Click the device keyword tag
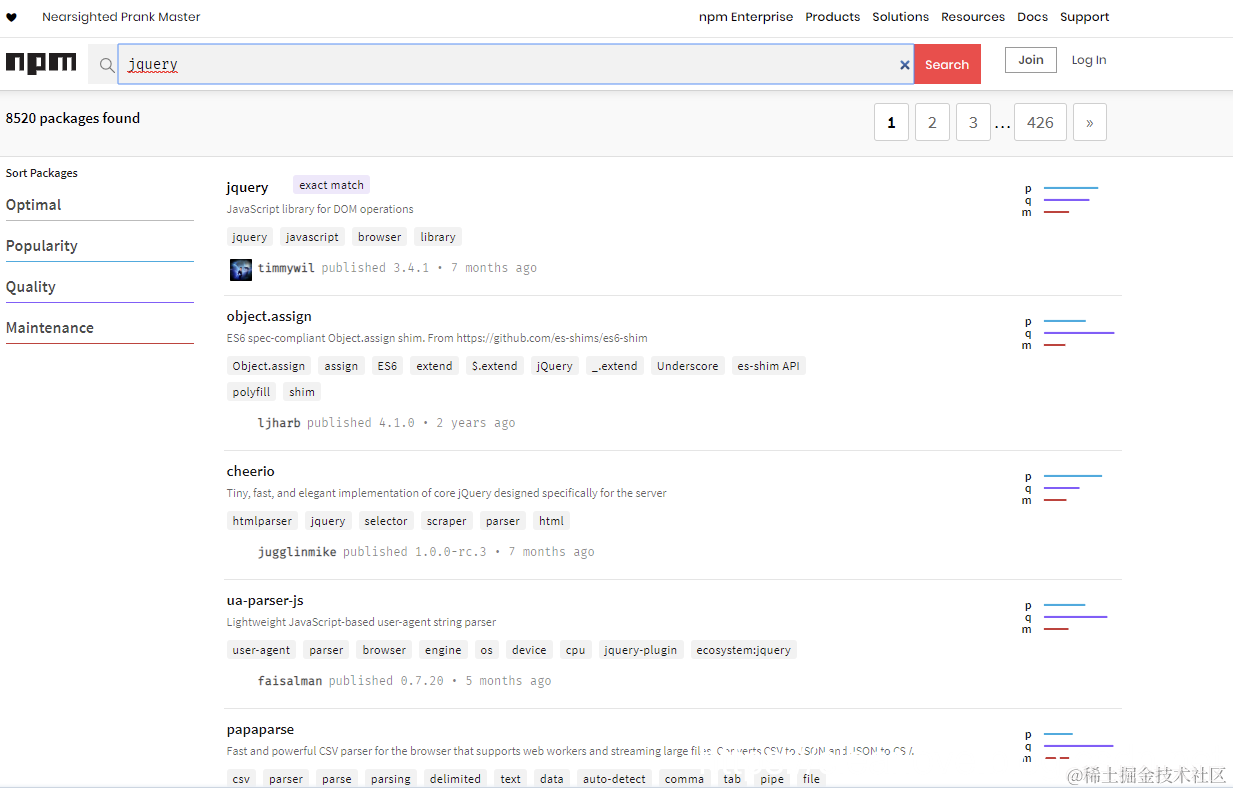The width and height of the screenshot is (1233, 792). coord(529,650)
